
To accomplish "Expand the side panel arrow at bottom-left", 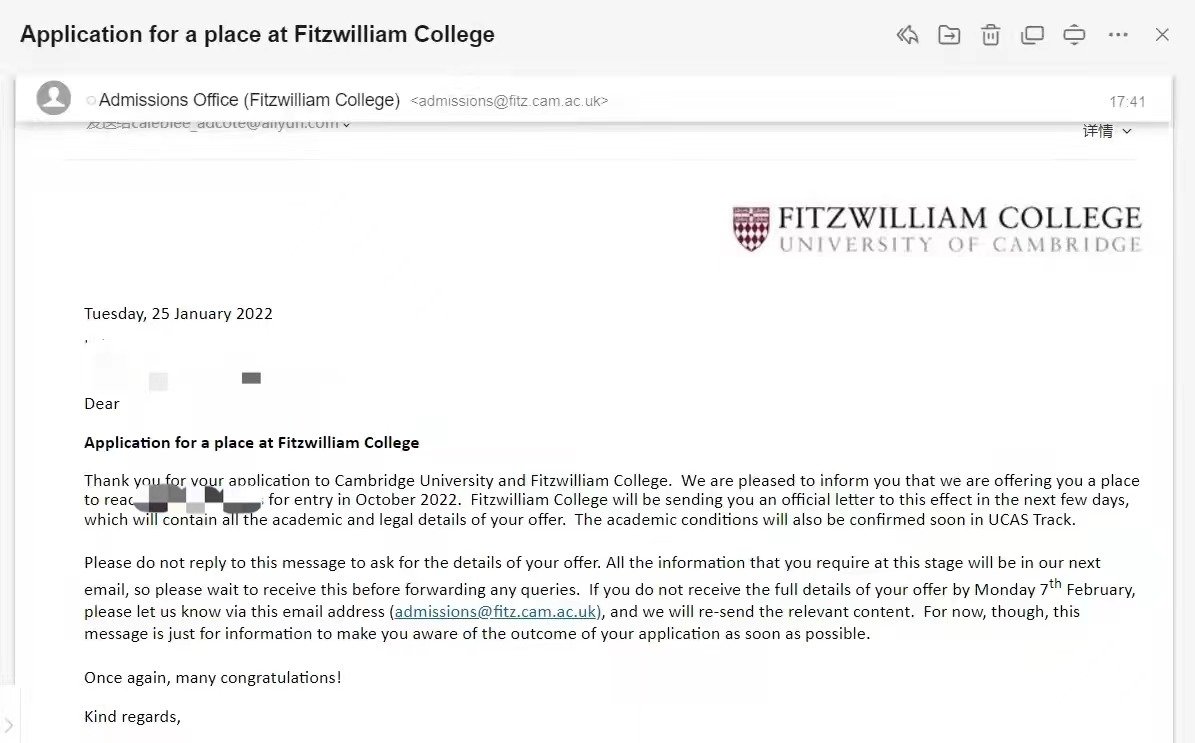I will [x=9, y=725].
